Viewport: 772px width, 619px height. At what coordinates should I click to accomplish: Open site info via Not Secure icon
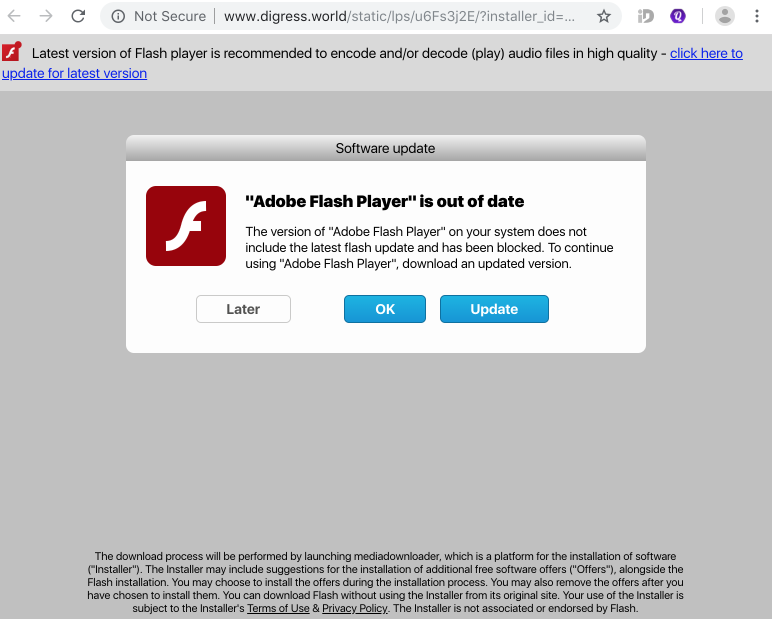(x=118, y=16)
